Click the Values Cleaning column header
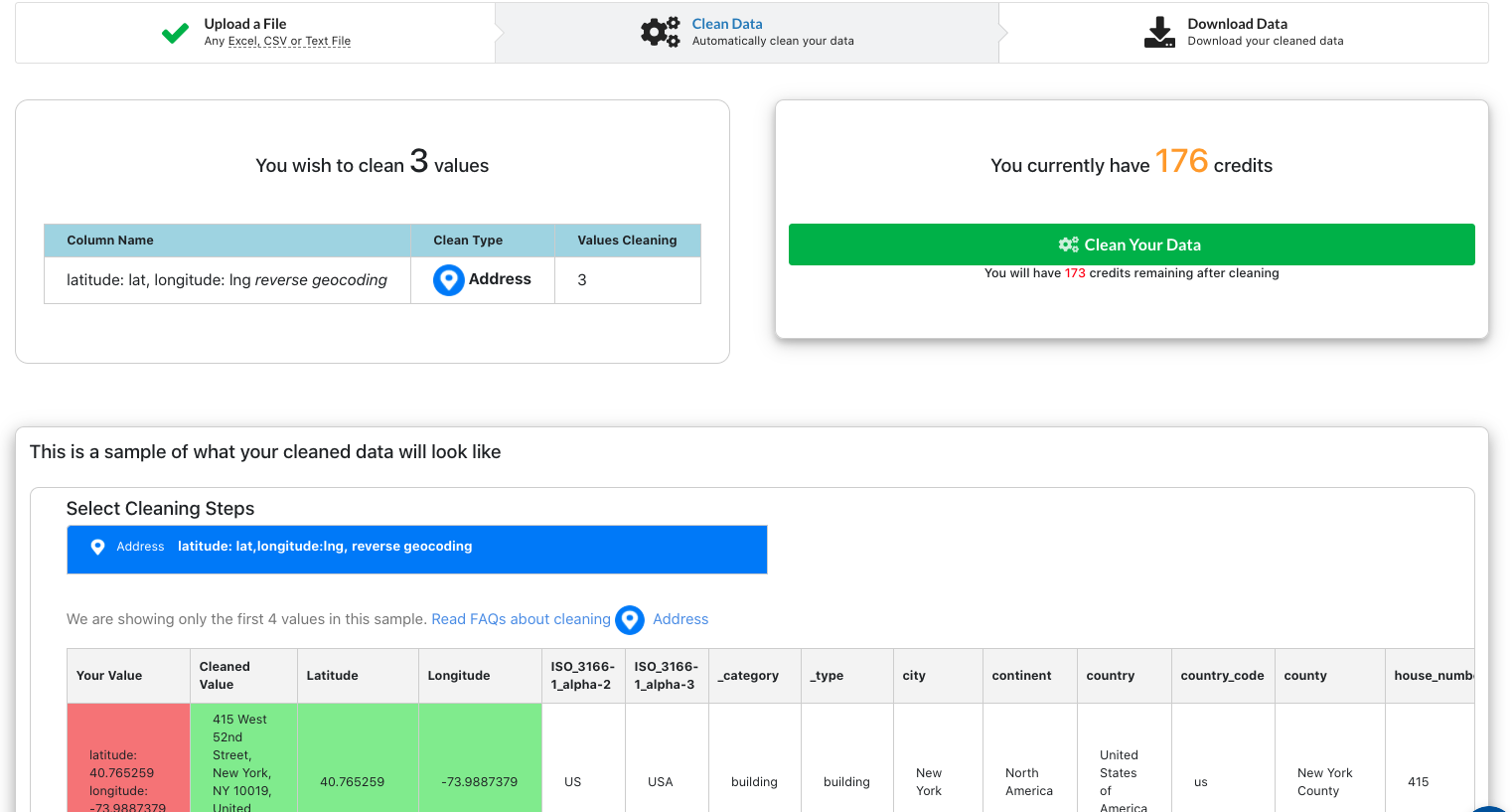 (x=627, y=241)
